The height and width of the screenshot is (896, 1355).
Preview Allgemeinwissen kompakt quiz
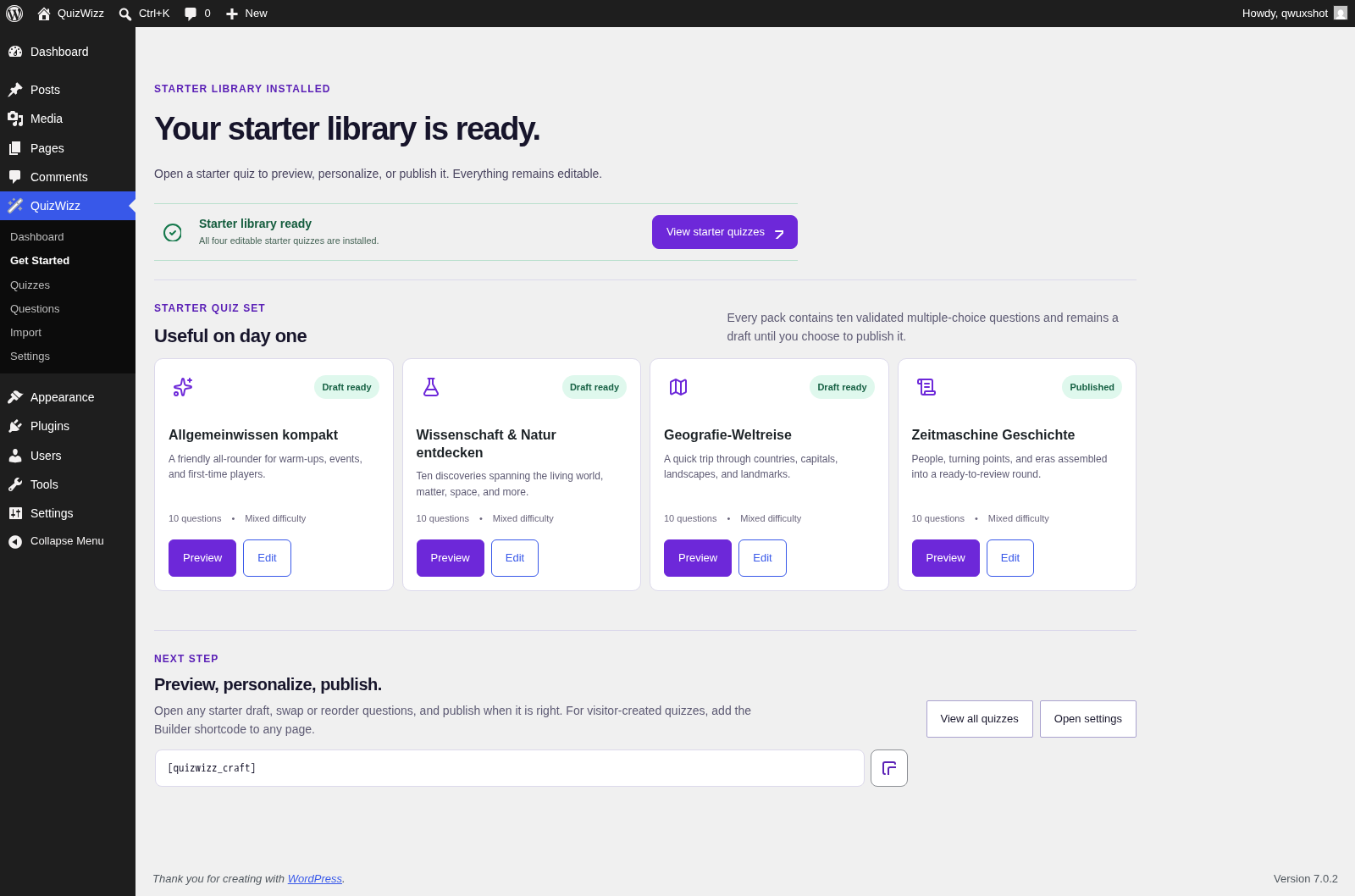pos(202,558)
